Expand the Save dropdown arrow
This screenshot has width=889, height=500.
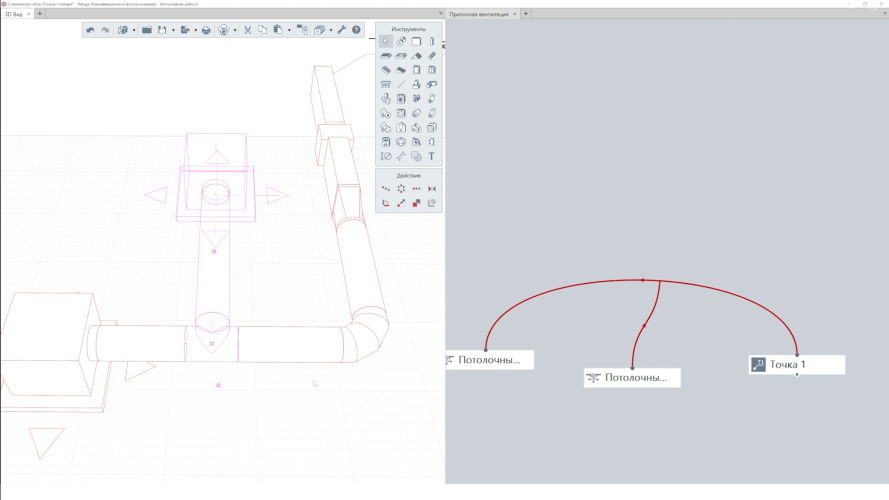point(171,30)
